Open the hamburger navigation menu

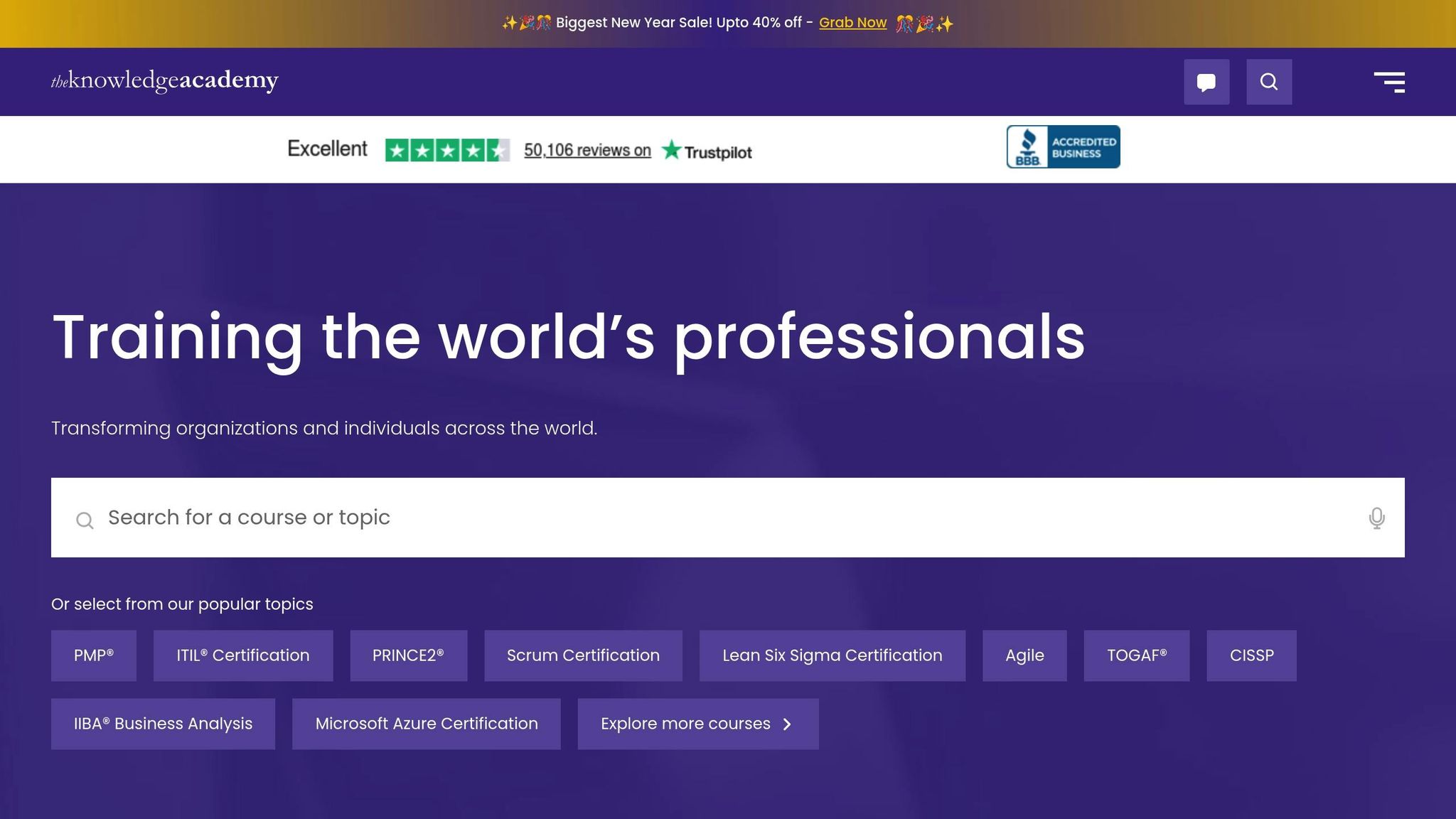click(x=1390, y=81)
